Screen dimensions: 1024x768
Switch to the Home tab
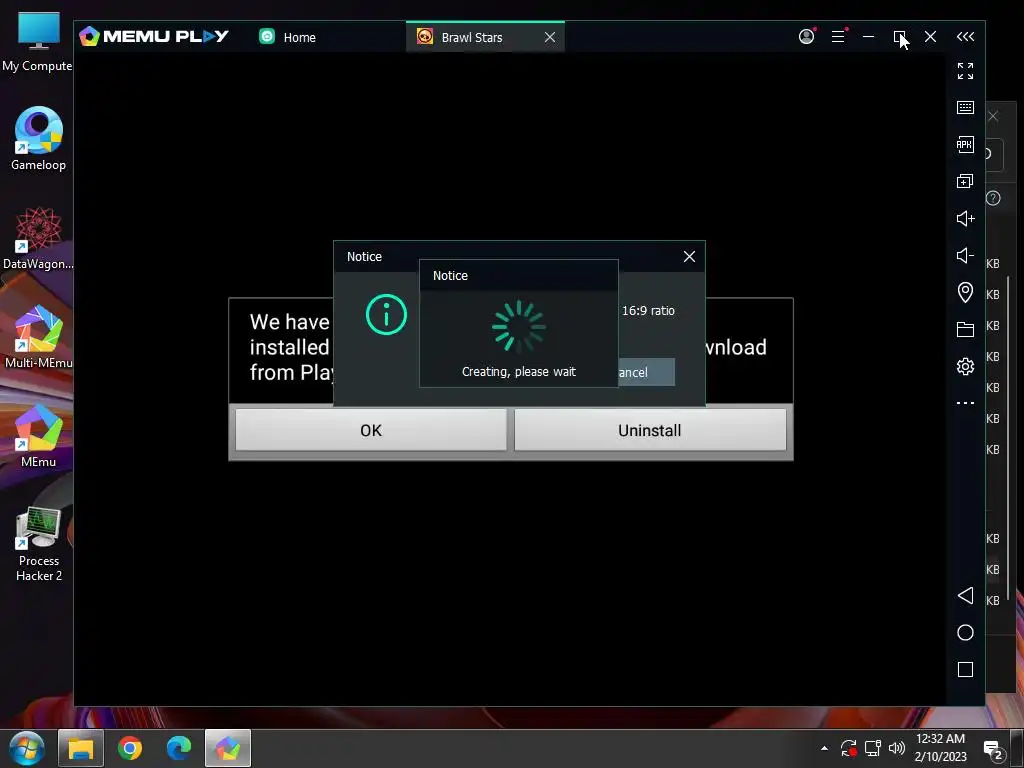[288, 37]
